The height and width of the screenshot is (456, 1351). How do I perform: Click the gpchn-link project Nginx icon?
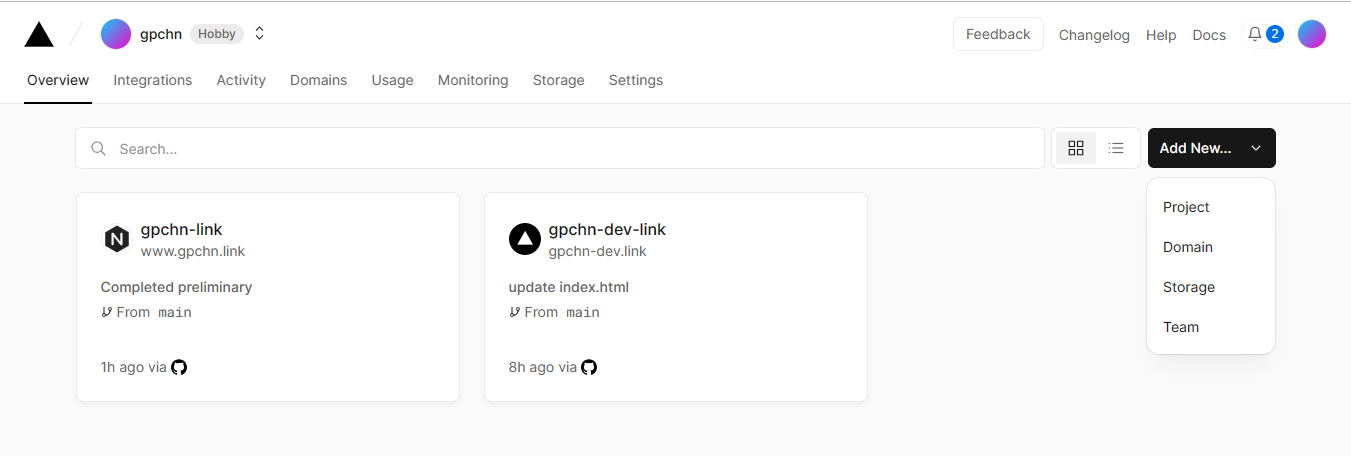[x=117, y=239]
